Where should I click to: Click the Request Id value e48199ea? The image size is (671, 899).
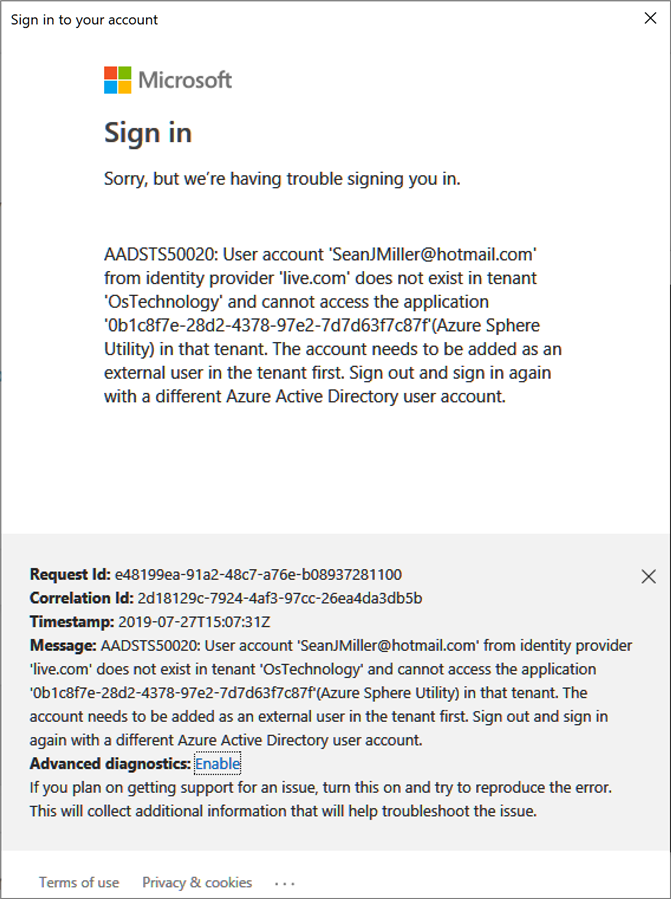258,575
